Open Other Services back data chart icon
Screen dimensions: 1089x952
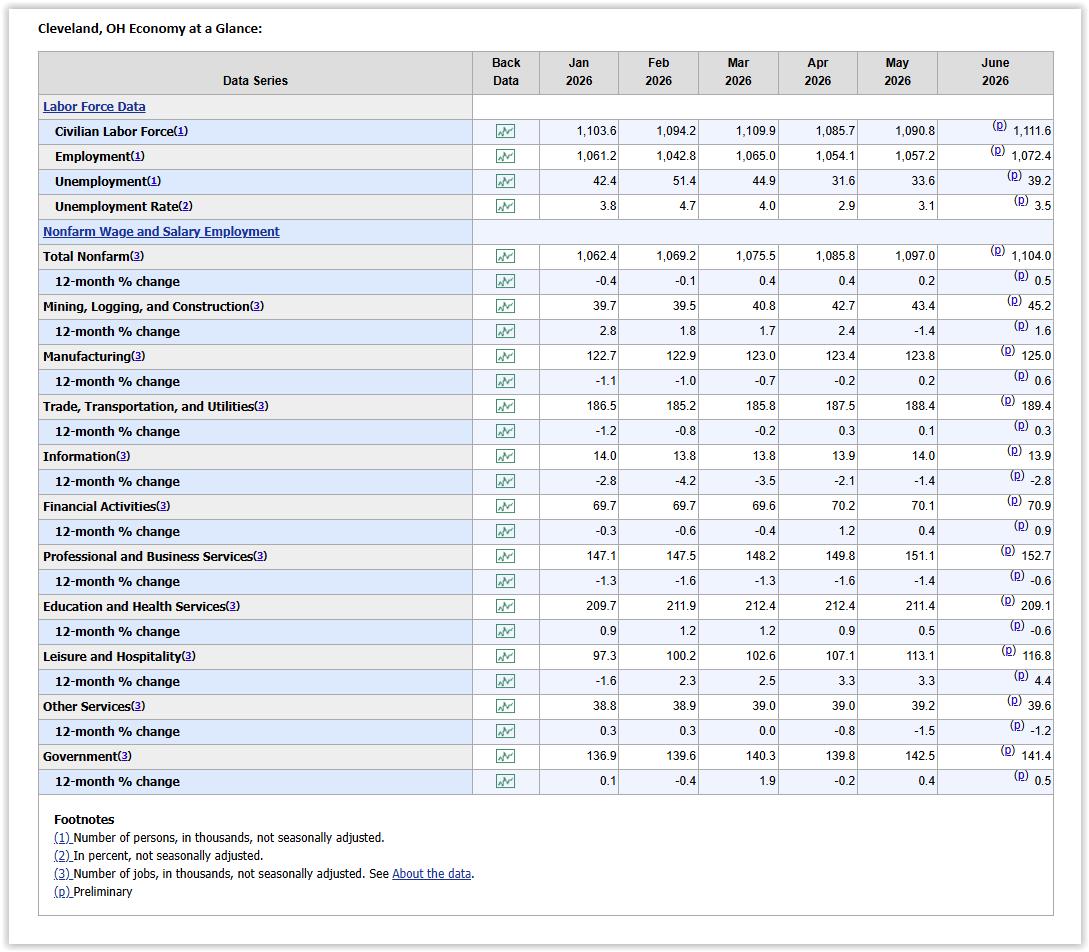tap(505, 706)
